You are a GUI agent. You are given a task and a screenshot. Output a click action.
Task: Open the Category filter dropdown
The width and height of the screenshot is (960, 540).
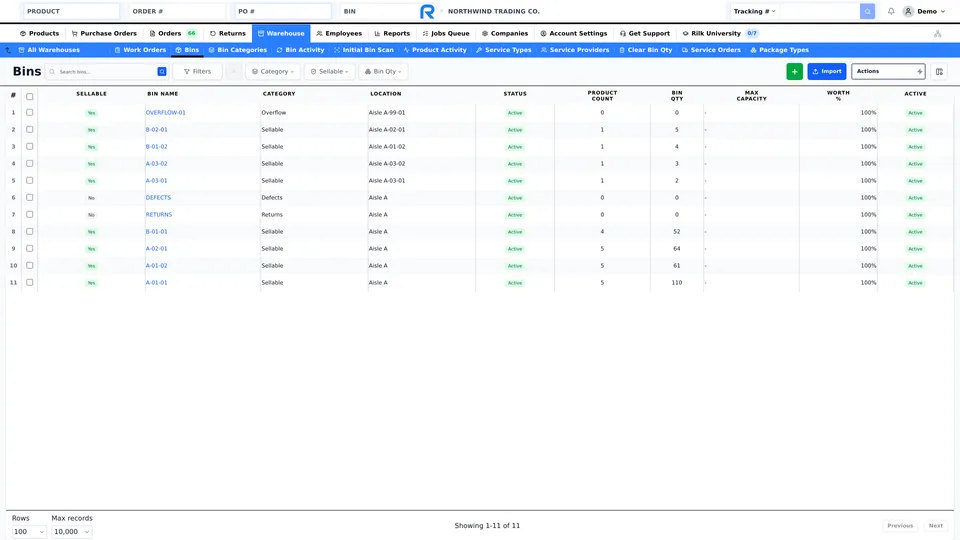pos(273,72)
